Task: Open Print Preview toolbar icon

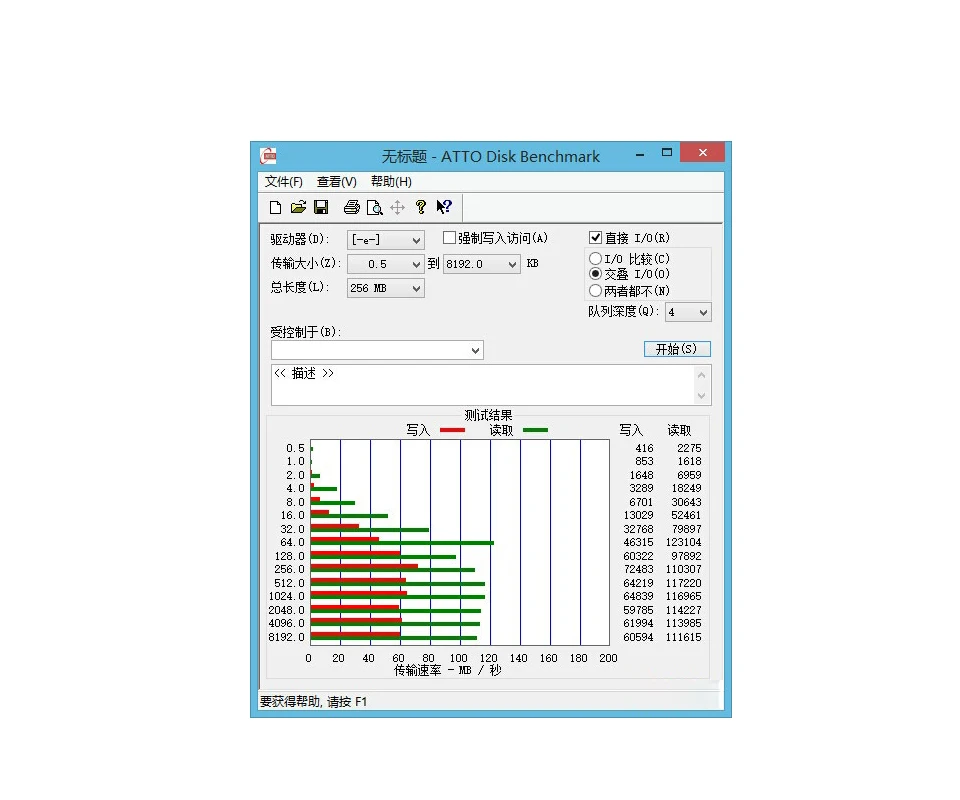Action: 374,207
